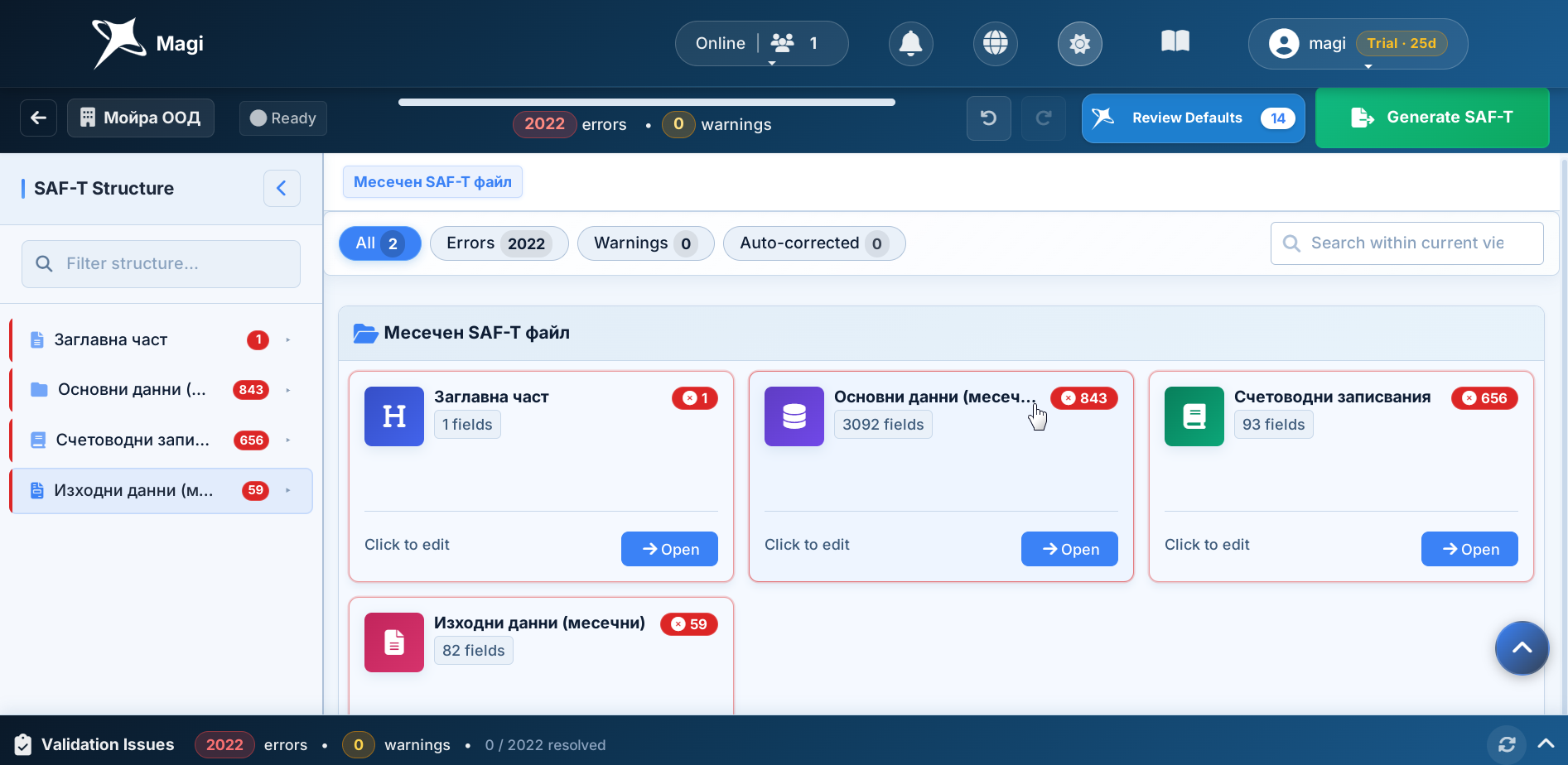
Task: Select the Errors 2022 filter tab
Action: 499,243
